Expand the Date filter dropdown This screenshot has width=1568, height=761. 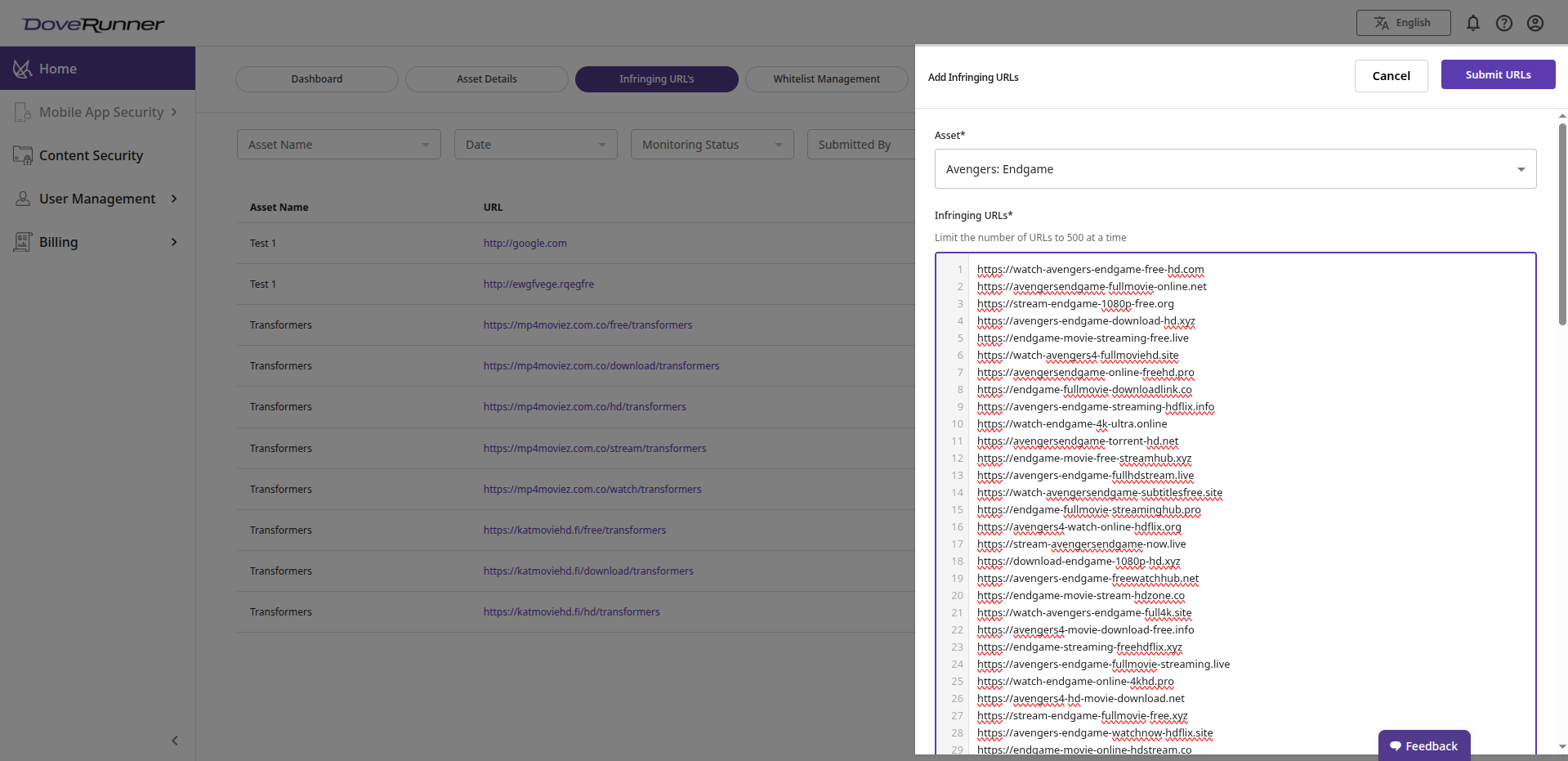click(535, 144)
